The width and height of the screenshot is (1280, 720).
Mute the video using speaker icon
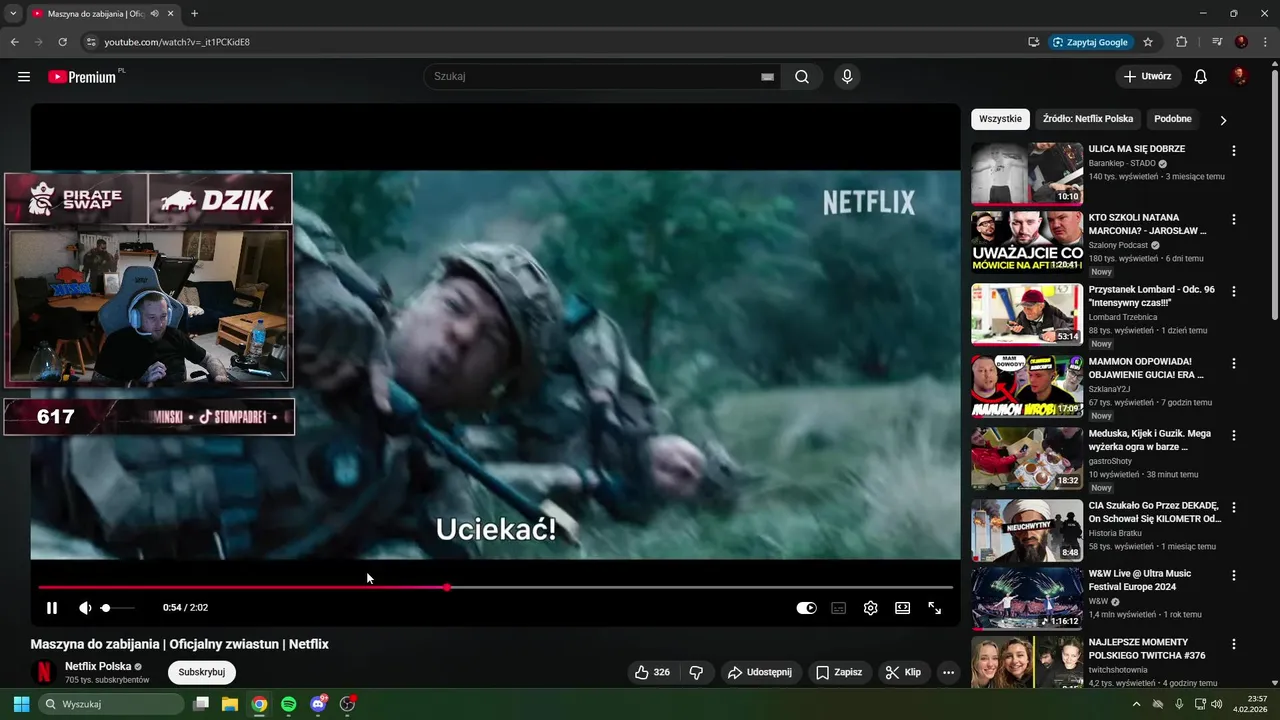[x=85, y=608]
